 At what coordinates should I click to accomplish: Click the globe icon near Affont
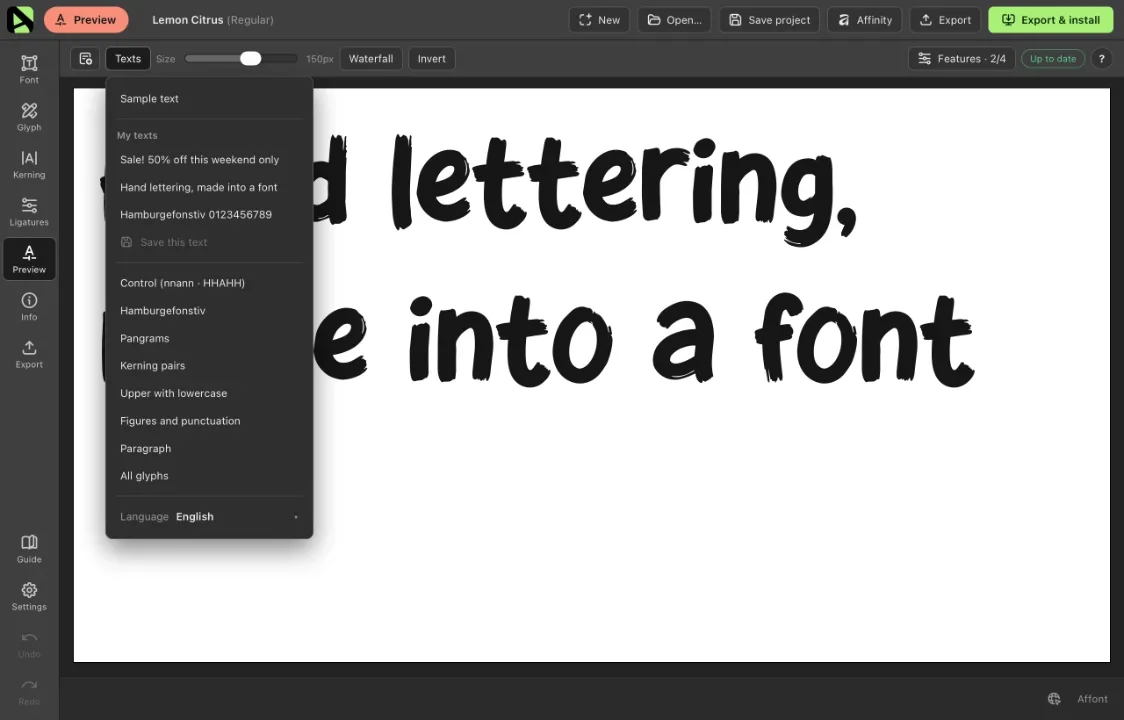click(1054, 698)
